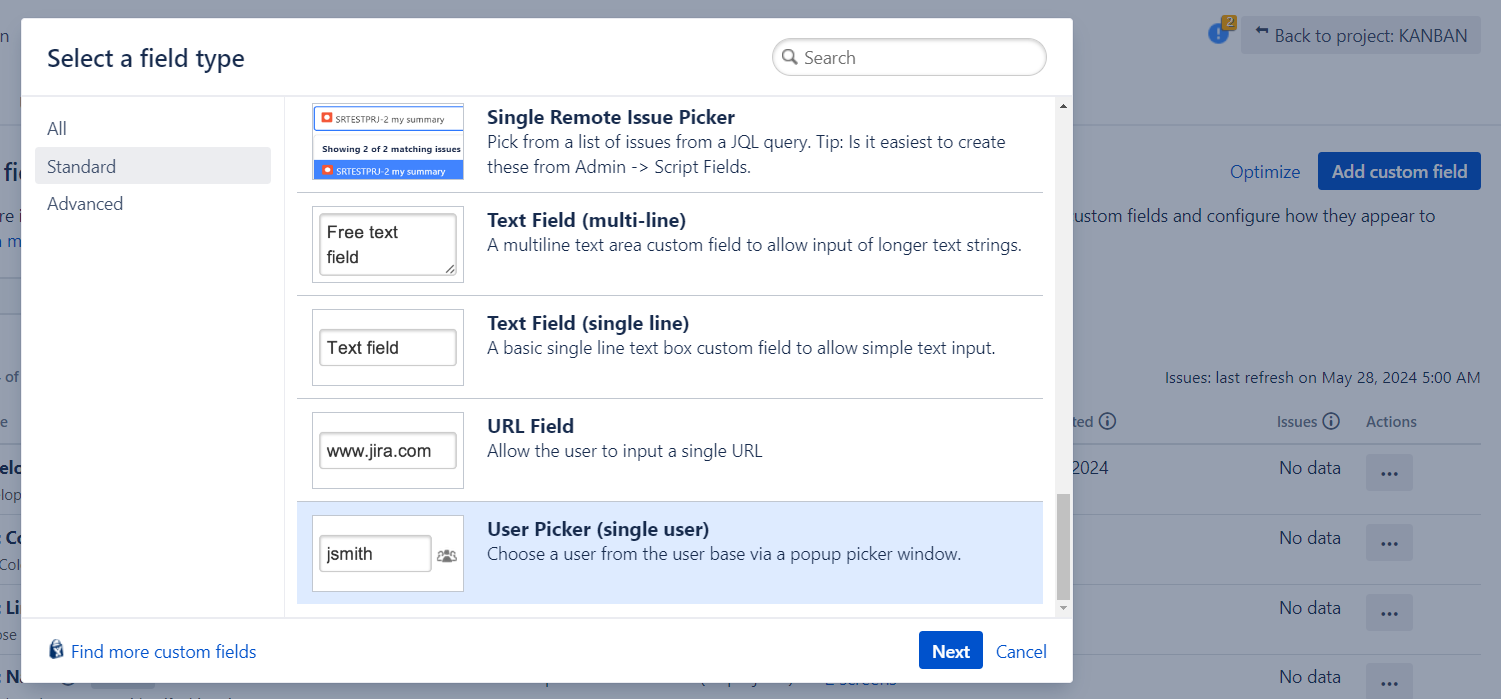Open the actions ellipsis menu in third row
Image resolution: width=1501 pixels, height=699 pixels.
pyautogui.click(x=1389, y=613)
